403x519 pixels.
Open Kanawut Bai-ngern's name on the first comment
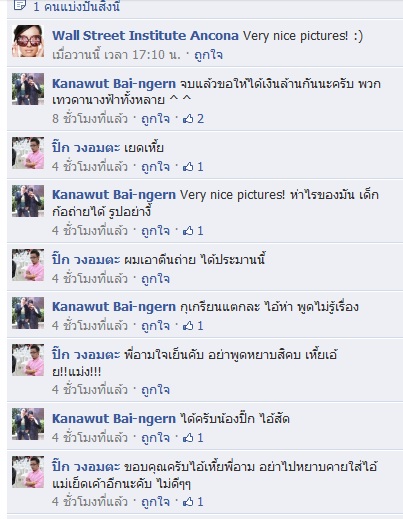114,84
